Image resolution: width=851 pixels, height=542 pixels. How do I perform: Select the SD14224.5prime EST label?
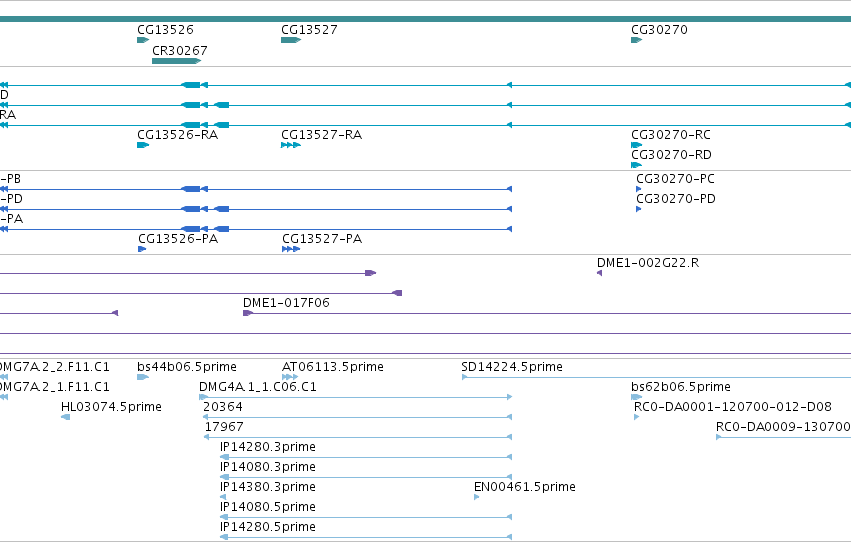tap(512, 367)
